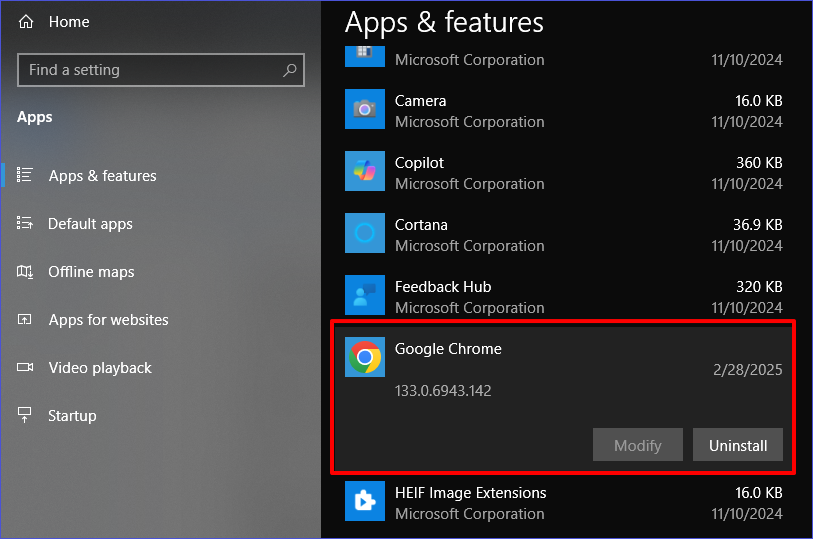
Task: Open Apps for websites settings
Action: point(108,320)
